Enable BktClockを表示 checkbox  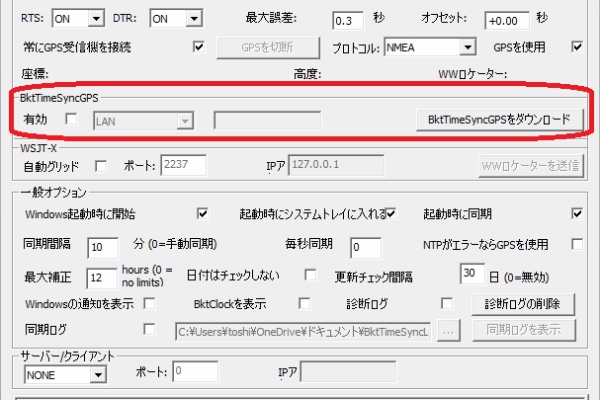(x=300, y=303)
